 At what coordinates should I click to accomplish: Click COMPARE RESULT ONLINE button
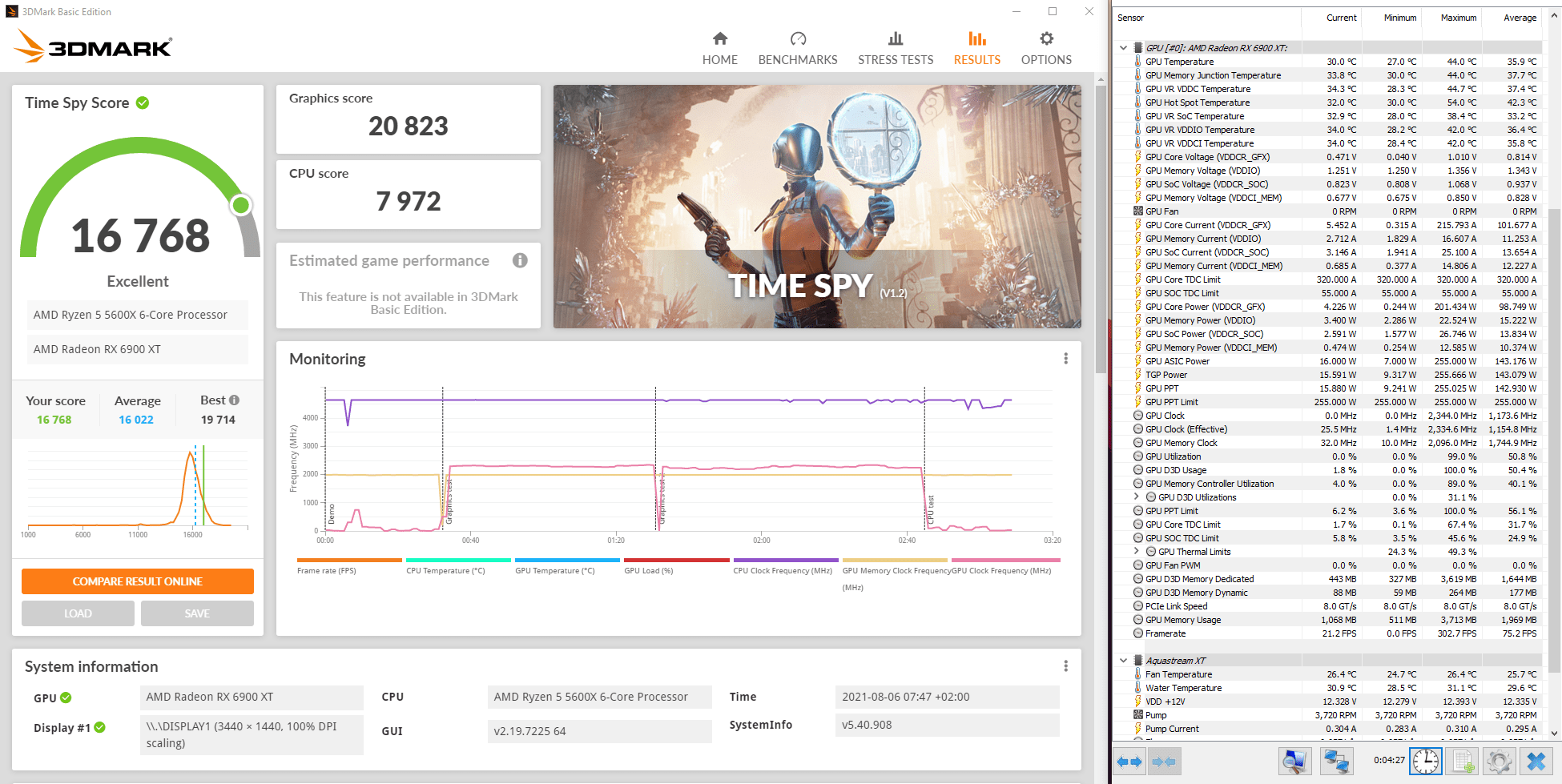138,581
